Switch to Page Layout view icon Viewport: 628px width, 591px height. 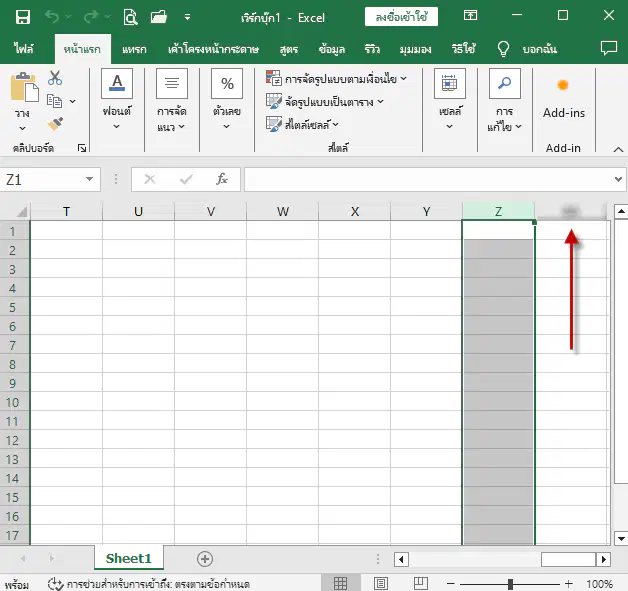[x=380, y=583]
